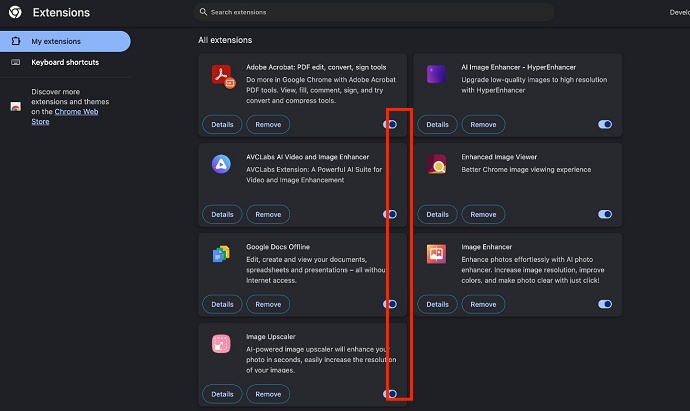Click 'Adobe Acrobat: PDF edit, convert, sign tools' title

coord(316,67)
